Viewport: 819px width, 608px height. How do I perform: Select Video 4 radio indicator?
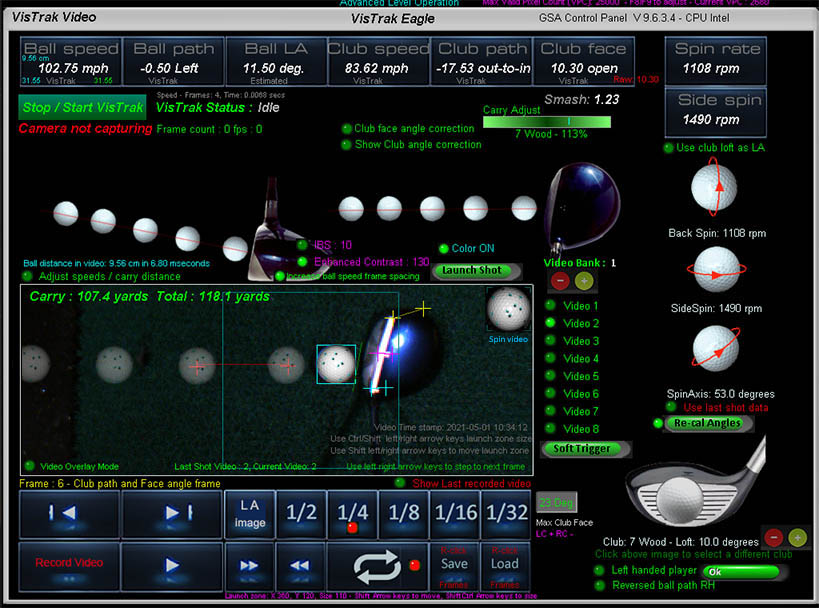tap(550, 358)
